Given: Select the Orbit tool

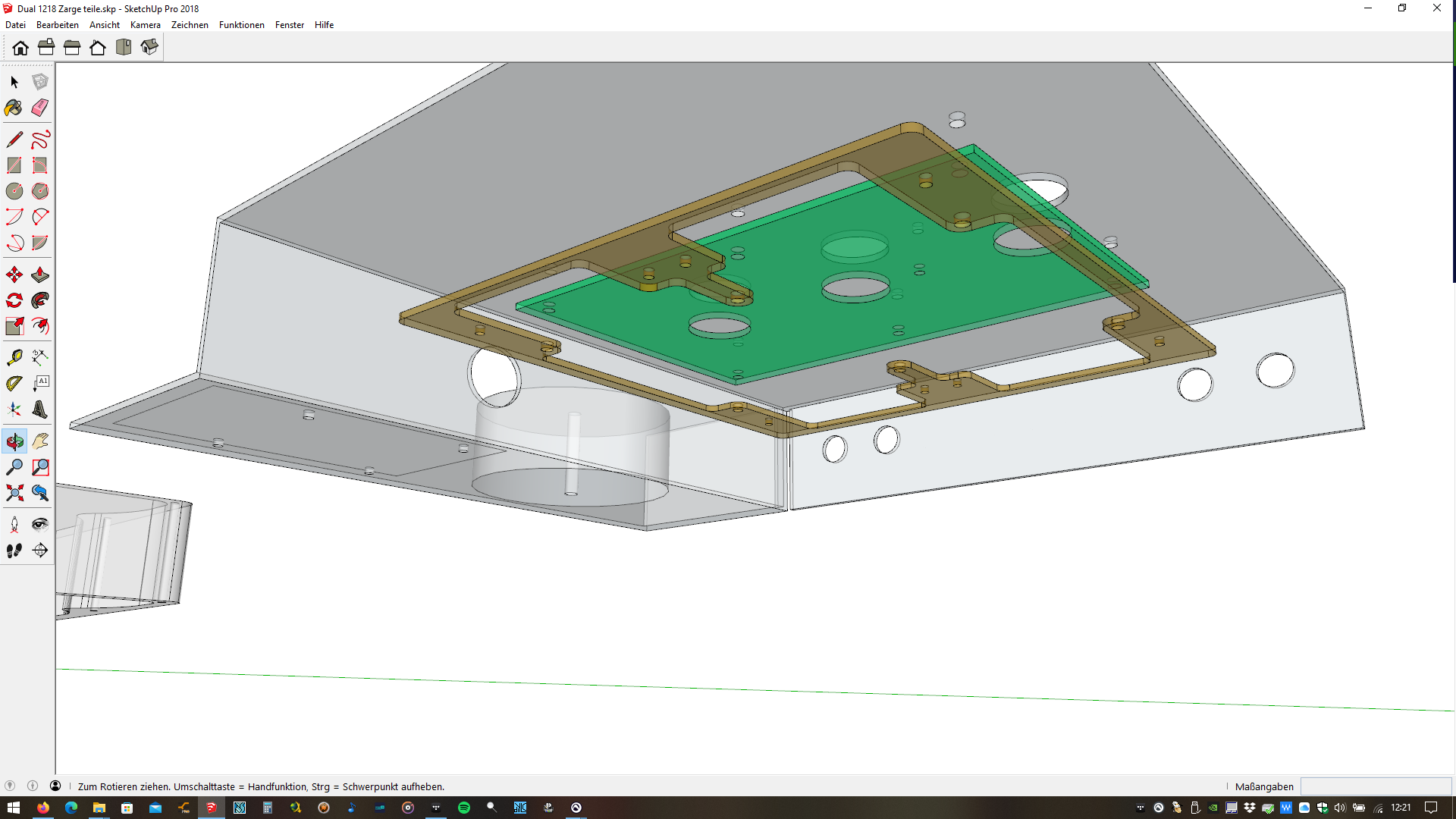Looking at the screenshot, I should pyautogui.click(x=14, y=441).
